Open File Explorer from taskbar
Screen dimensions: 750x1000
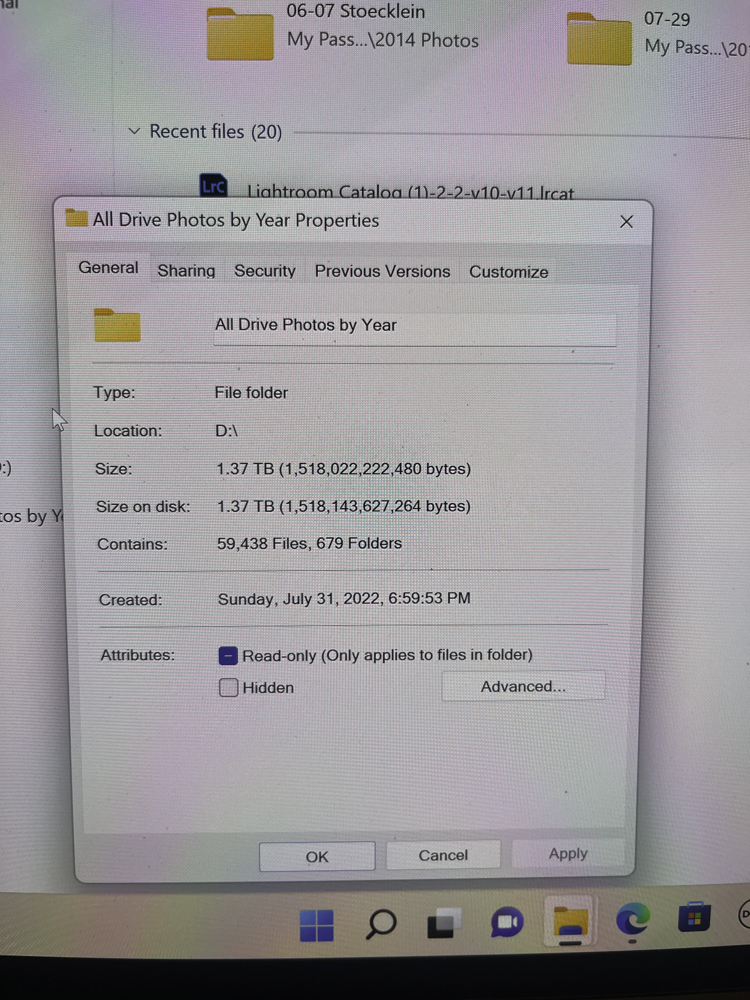[x=570, y=923]
